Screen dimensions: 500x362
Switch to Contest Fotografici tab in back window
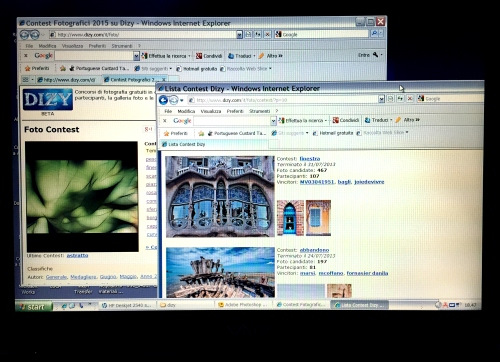132,80
